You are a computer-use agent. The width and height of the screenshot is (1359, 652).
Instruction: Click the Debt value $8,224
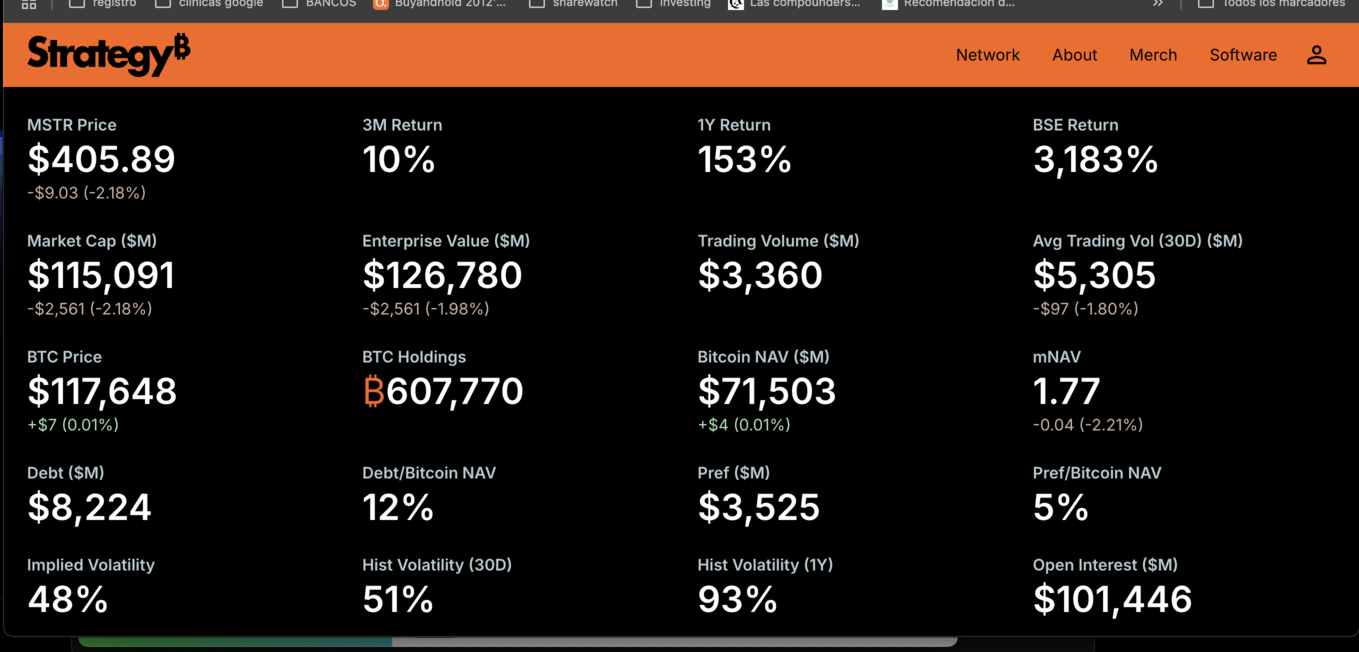click(89, 507)
